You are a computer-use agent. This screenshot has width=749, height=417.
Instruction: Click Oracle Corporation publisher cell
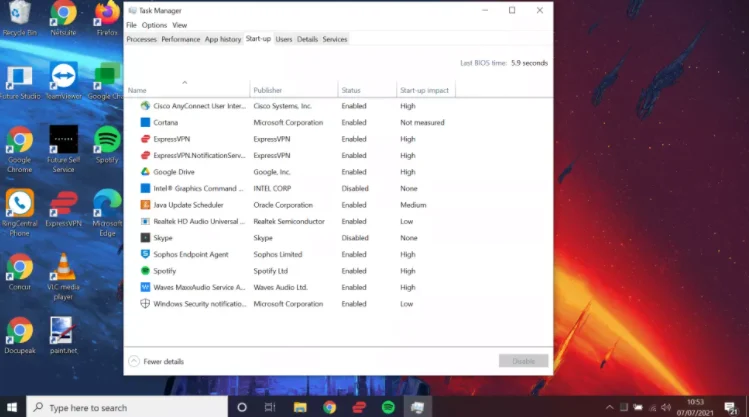click(x=283, y=205)
